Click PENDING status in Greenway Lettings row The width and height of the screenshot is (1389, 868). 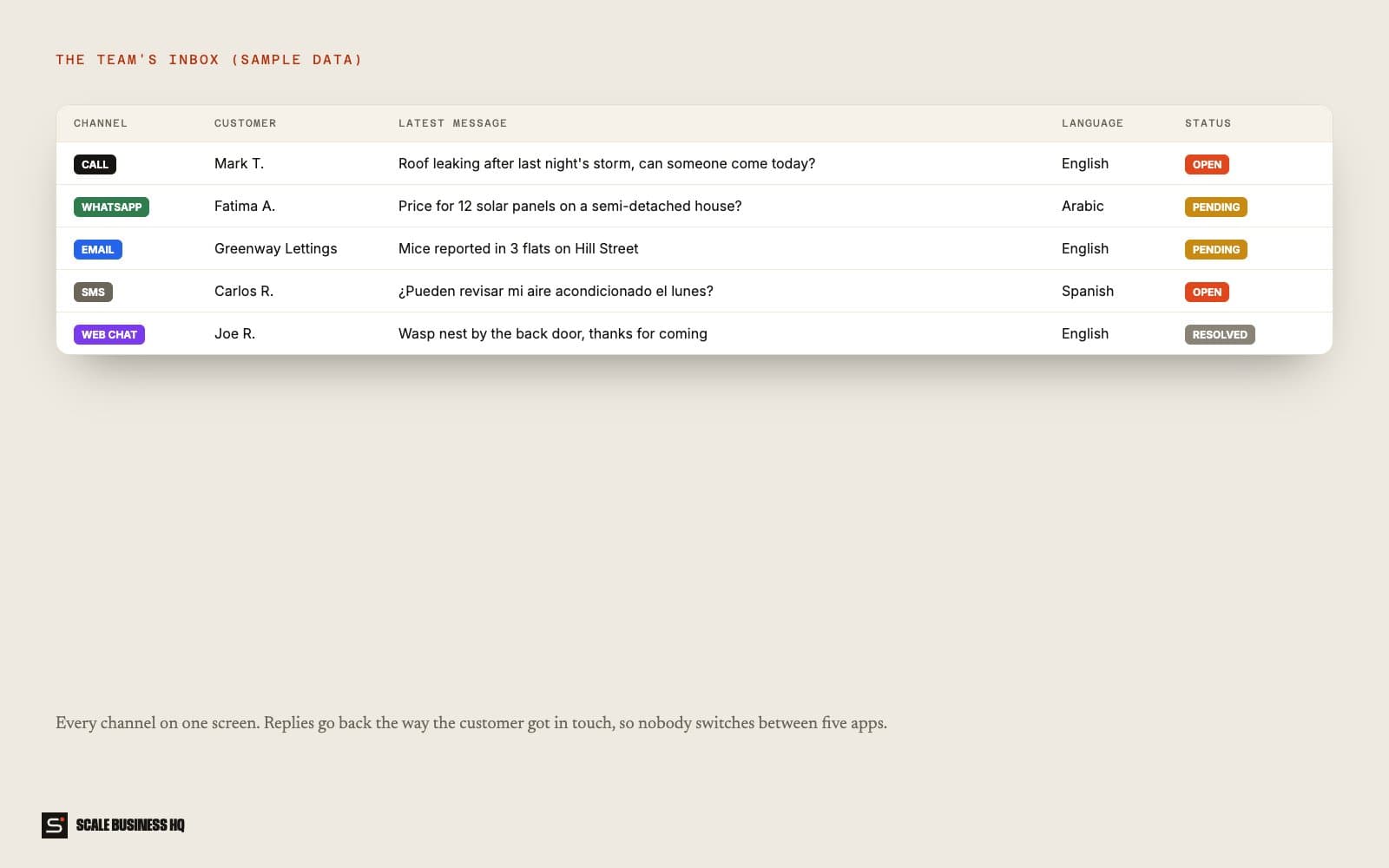[1215, 249]
